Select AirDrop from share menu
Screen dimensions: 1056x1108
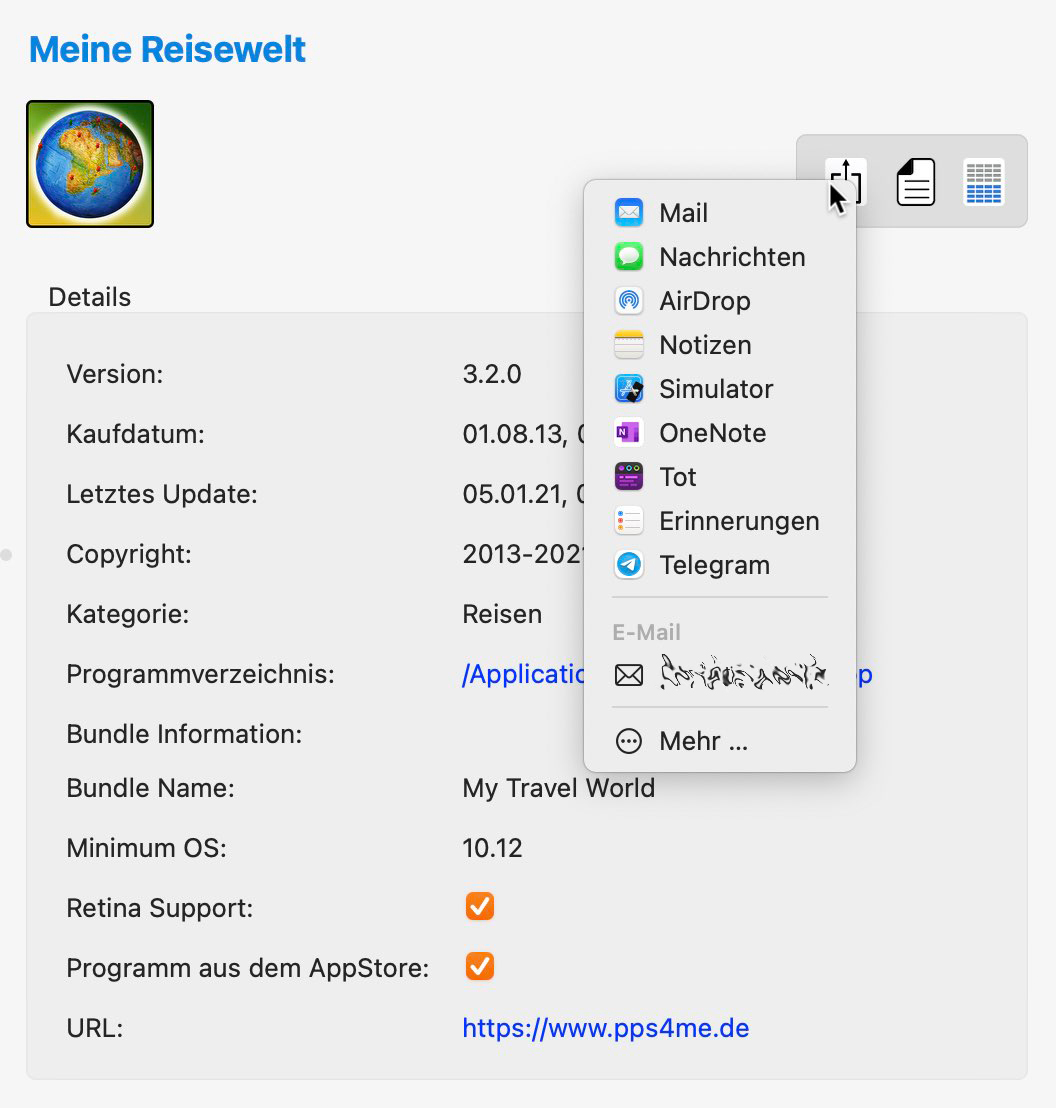[720, 301]
